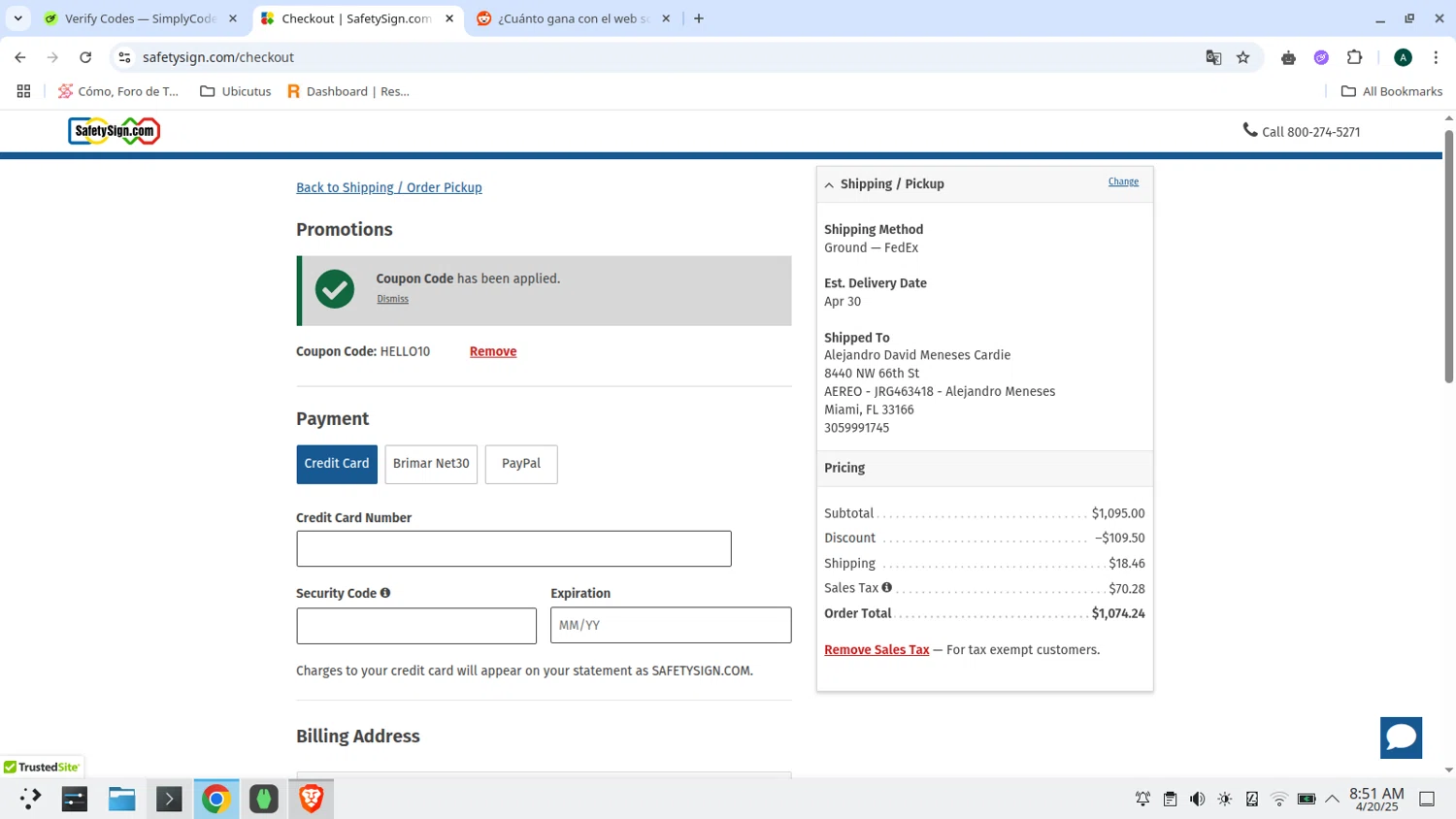Screen dimensions: 1456x819
Task: Click the green coupon checkmark icon
Action: (335, 289)
